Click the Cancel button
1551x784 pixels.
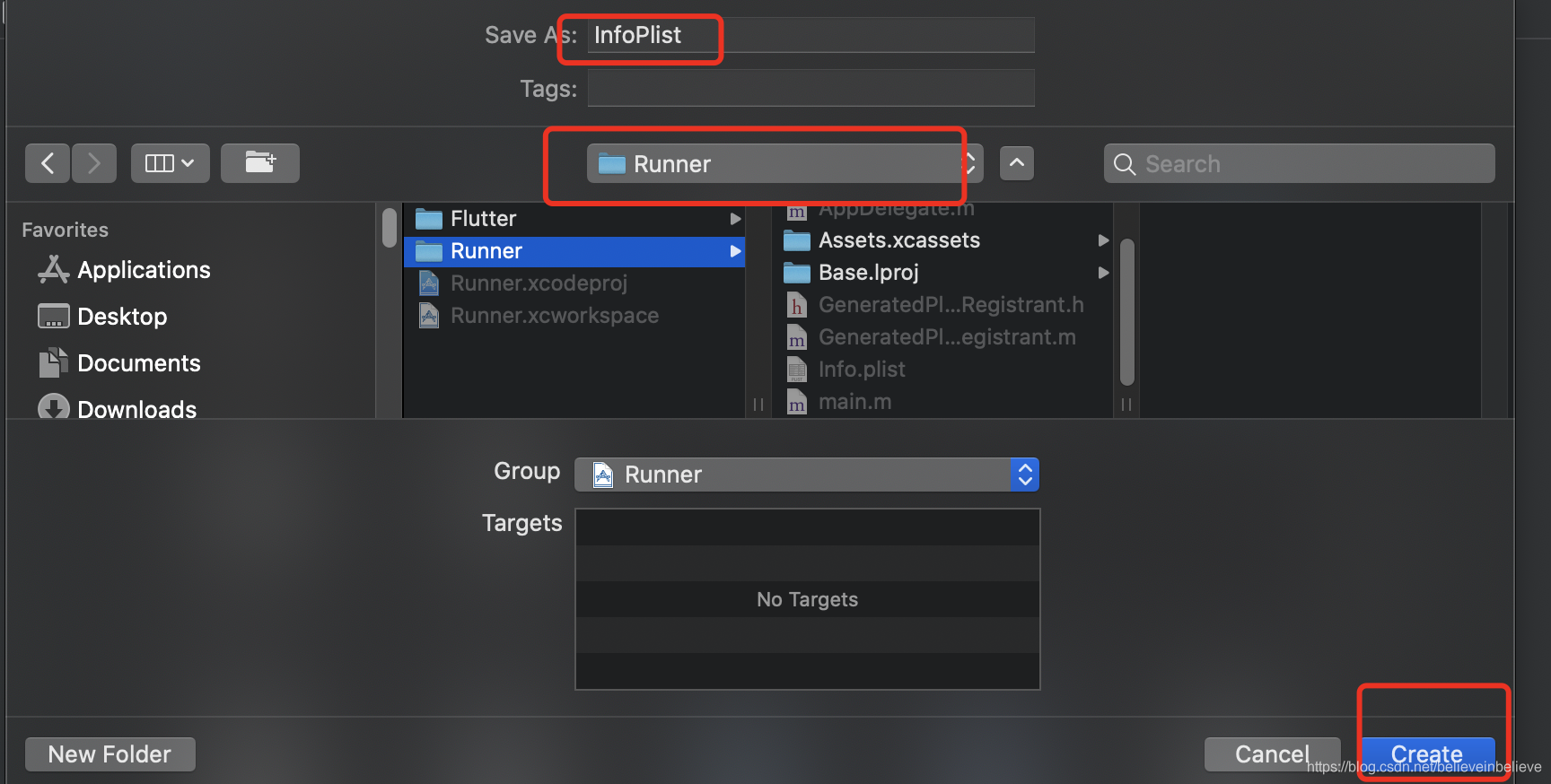(x=1272, y=754)
